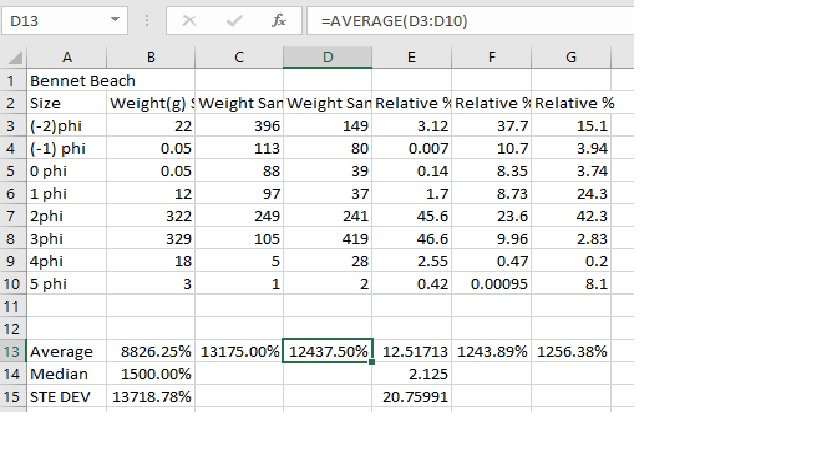The image size is (819, 460).
Task: Click the 5 phi row label cell
Action: (x=67, y=283)
